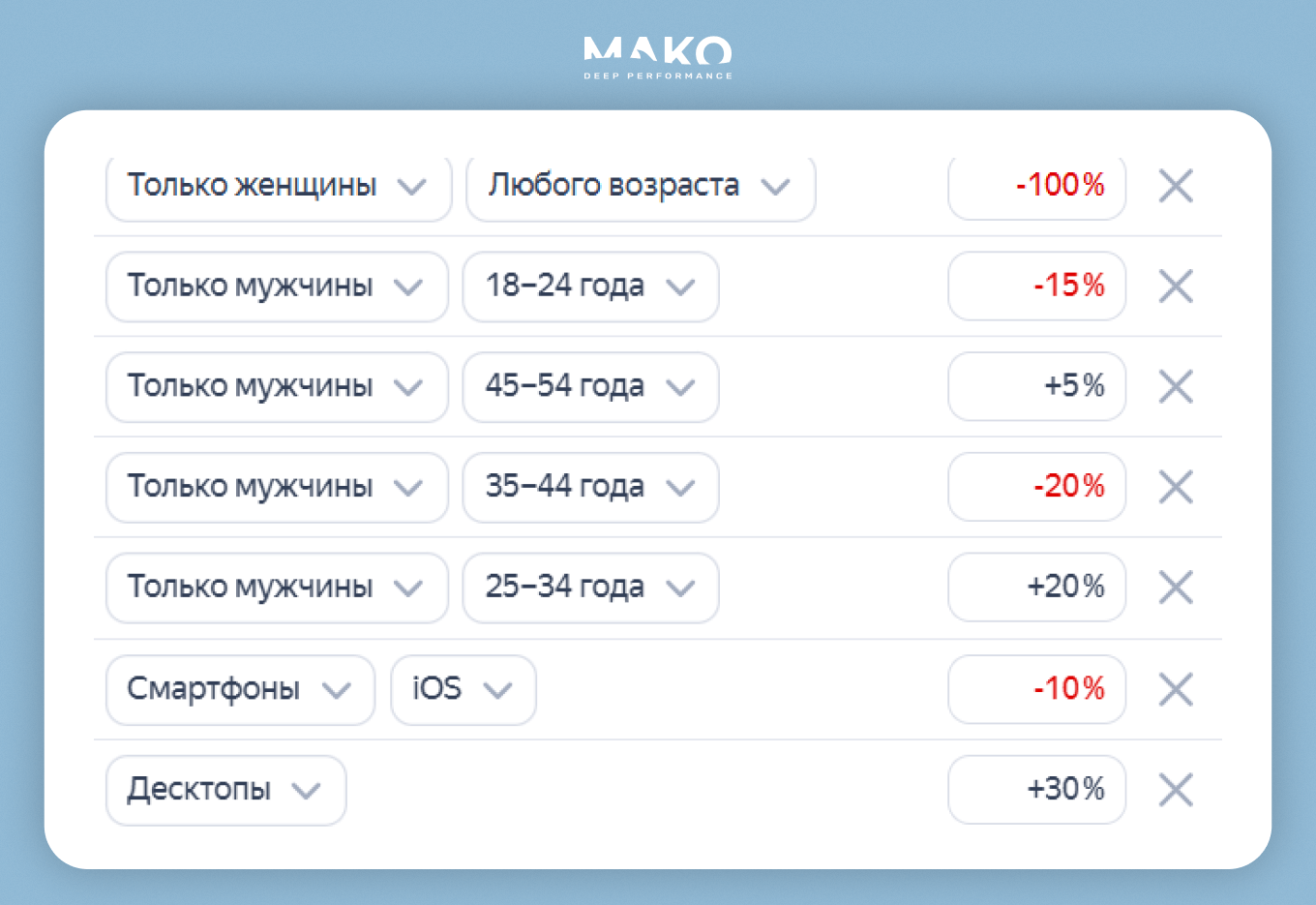Image resolution: width=1316 pixels, height=905 pixels.
Task: Expand the iOS operating system dropdown
Action: point(463,690)
